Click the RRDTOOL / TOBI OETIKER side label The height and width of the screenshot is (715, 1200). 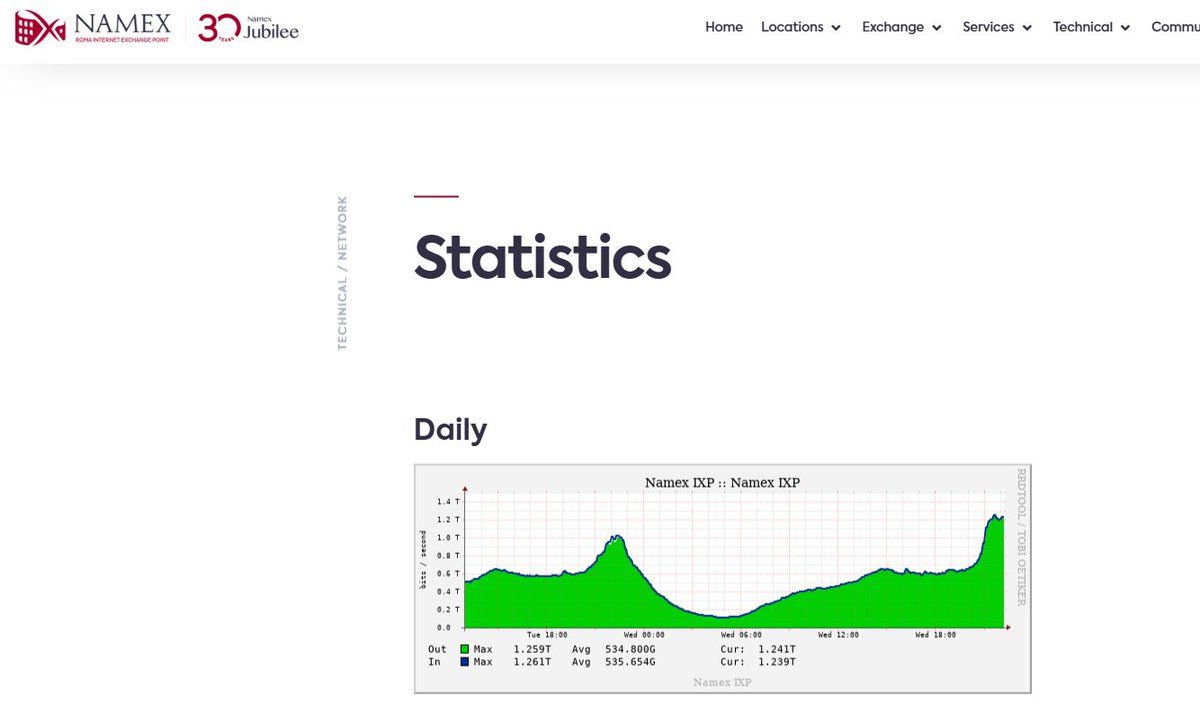1021,537
